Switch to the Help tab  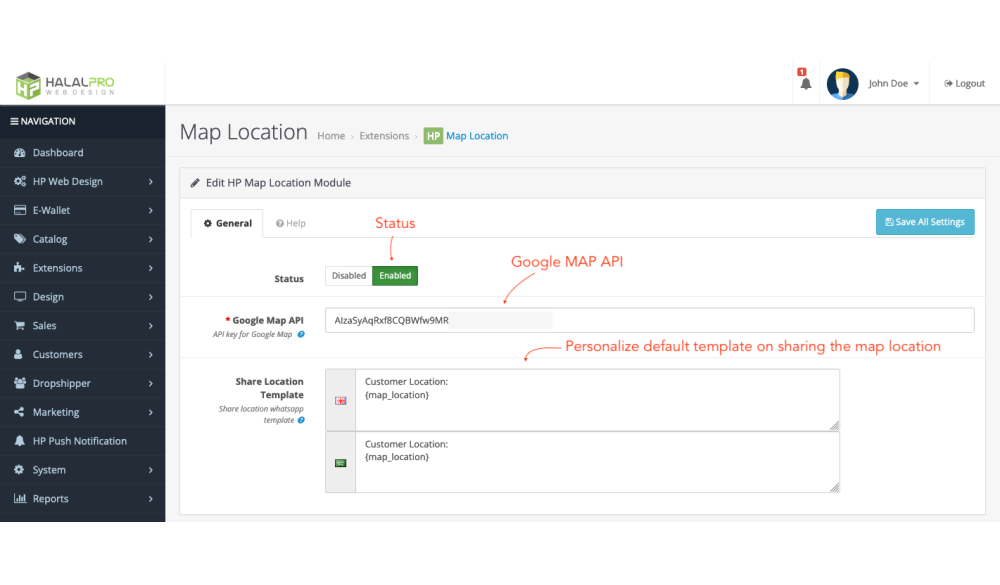[291, 223]
